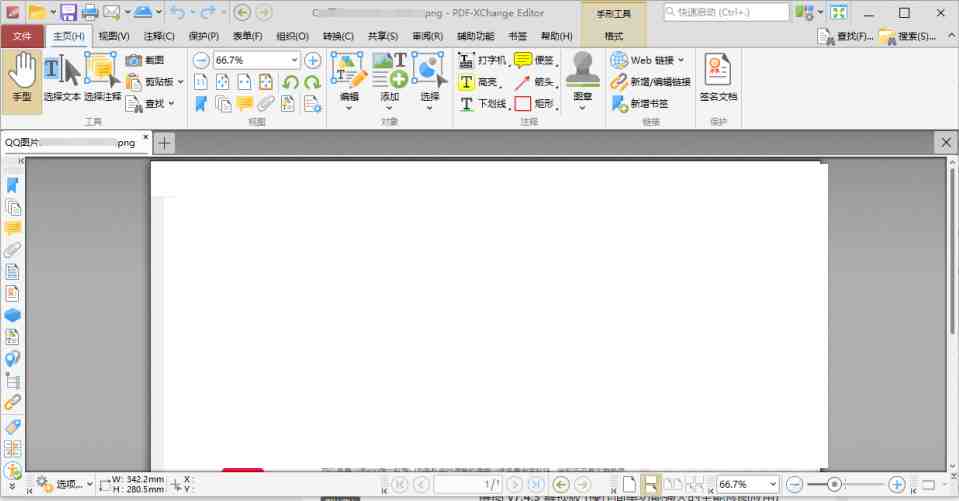The image size is (959, 501).
Task: Collapse the ribbon with top-right chevron
Action: point(951,36)
